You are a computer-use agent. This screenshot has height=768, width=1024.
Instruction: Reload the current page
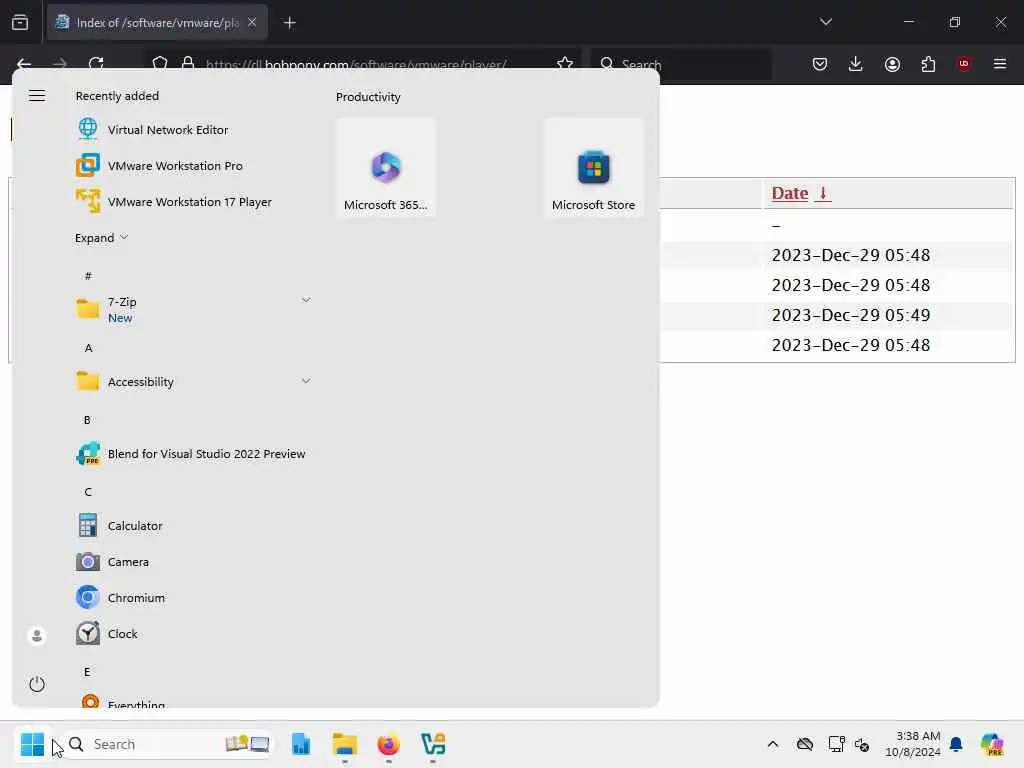(x=96, y=64)
